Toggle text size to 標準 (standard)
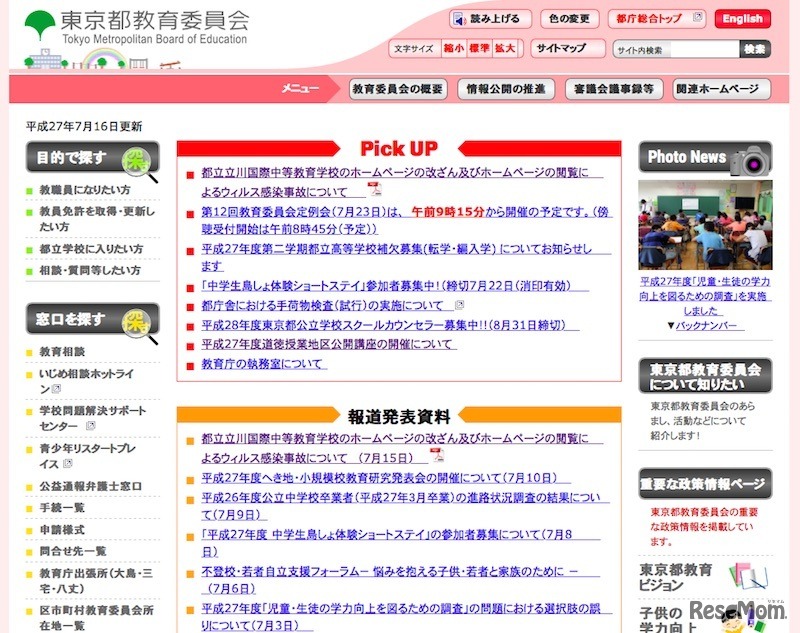Image resolution: width=800 pixels, height=633 pixels. (x=478, y=47)
